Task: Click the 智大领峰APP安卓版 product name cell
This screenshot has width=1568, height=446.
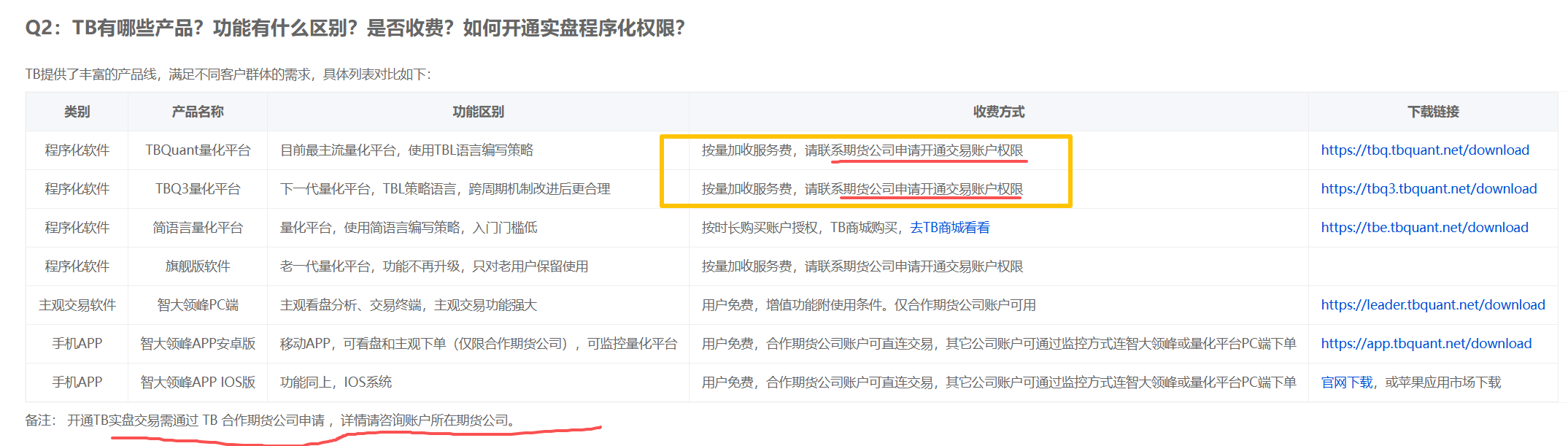Action: click(197, 344)
